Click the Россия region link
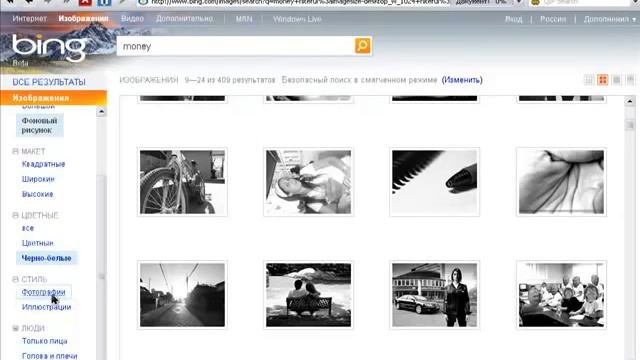The image size is (640, 360). pyautogui.click(x=553, y=19)
